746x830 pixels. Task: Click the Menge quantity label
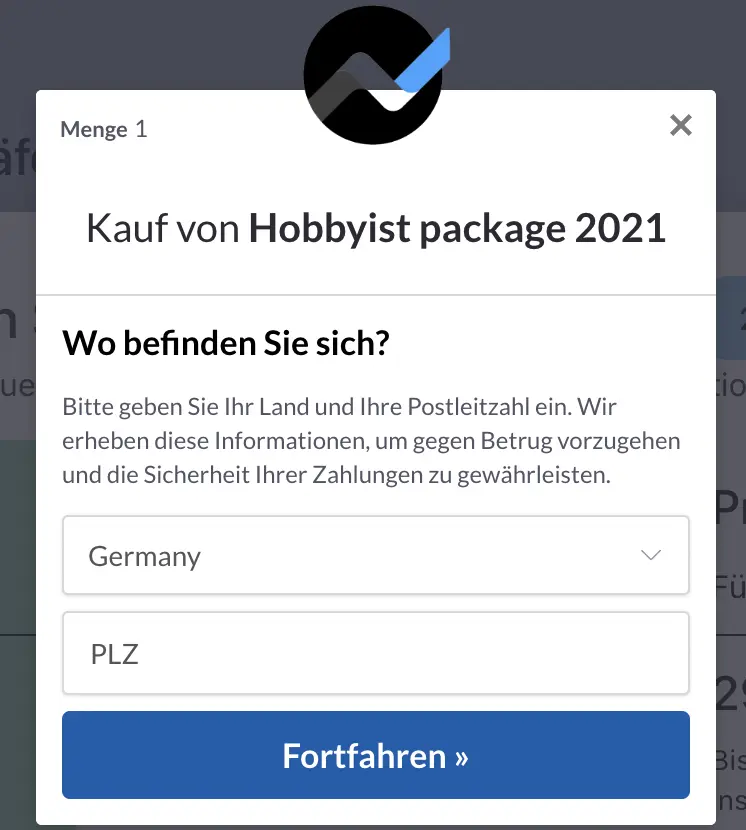pos(94,130)
